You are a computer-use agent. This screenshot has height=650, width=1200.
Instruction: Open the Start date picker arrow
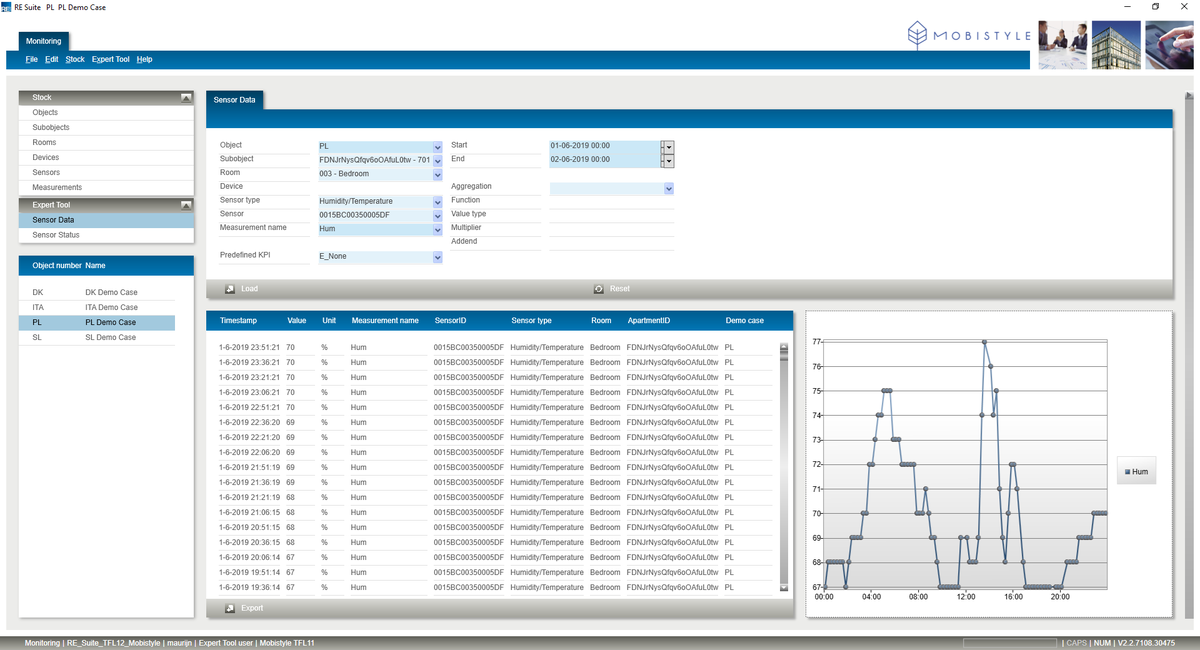(x=668, y=146)
